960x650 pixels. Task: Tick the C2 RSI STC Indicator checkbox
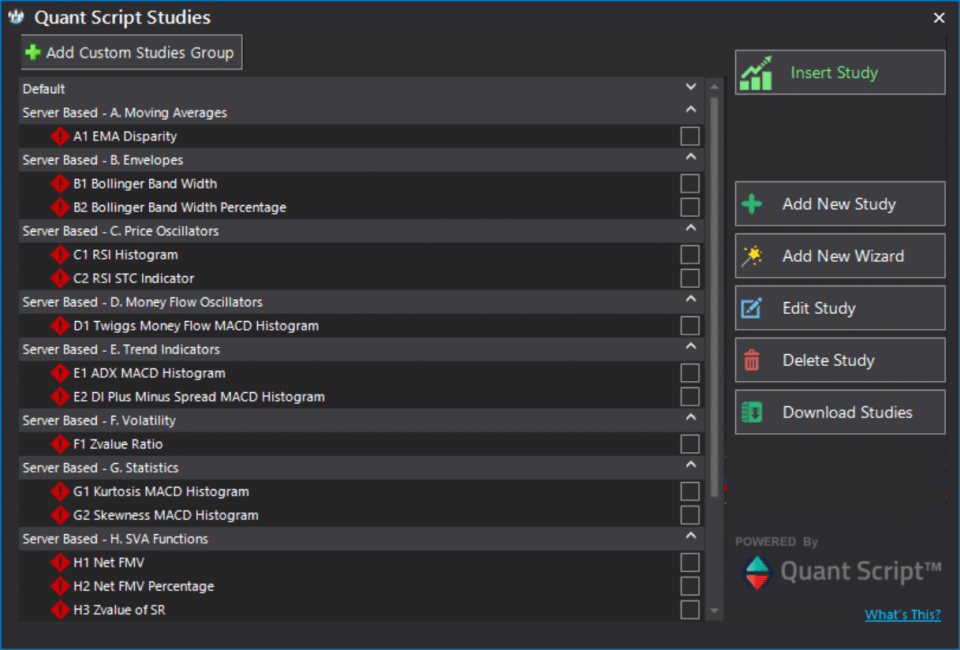pos(690,278)
